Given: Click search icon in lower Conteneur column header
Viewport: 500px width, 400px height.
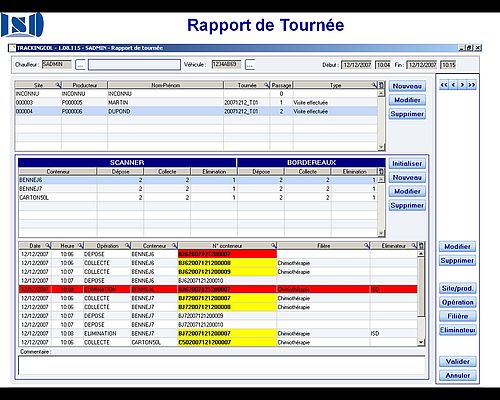Looking at the screenshot, I should pos(174,246).
